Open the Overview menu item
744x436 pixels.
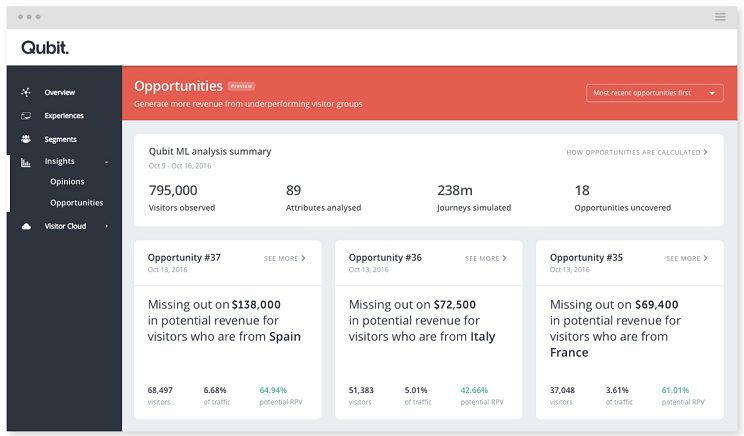(60, 92)
